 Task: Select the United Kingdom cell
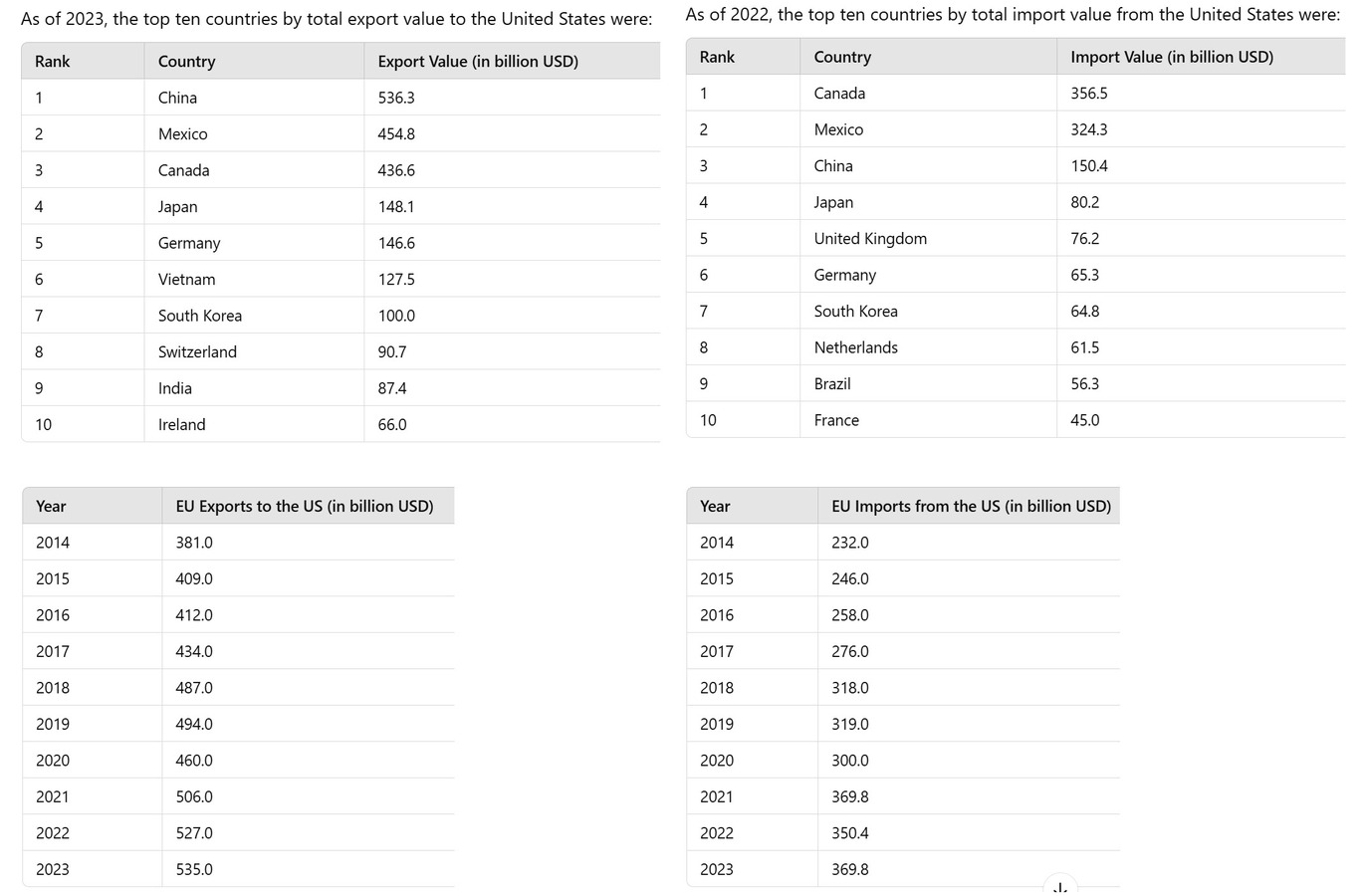pyautogui.click(x=870, y=239)
